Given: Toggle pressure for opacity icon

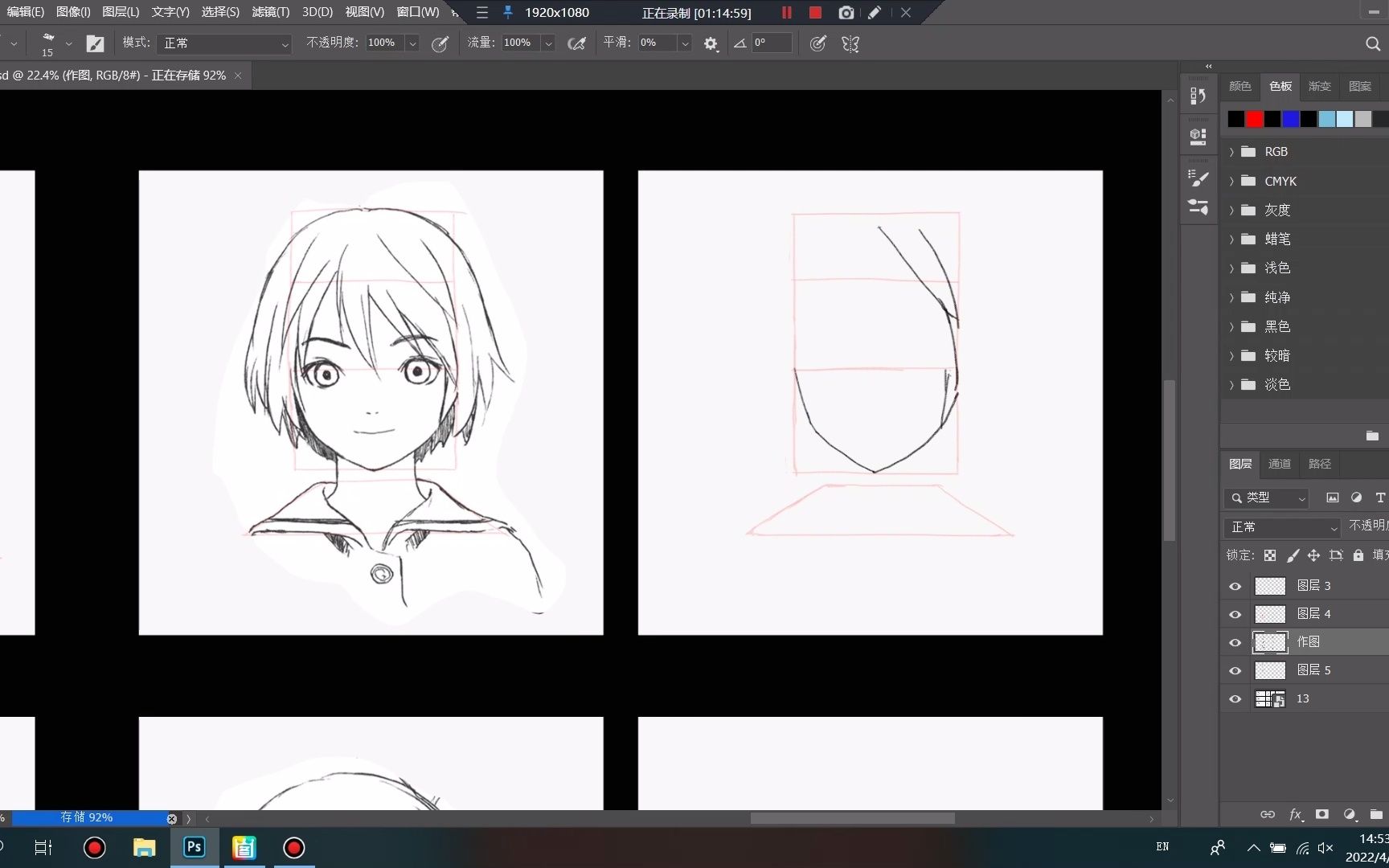Looking at the screenshot, I should point(440,43).
